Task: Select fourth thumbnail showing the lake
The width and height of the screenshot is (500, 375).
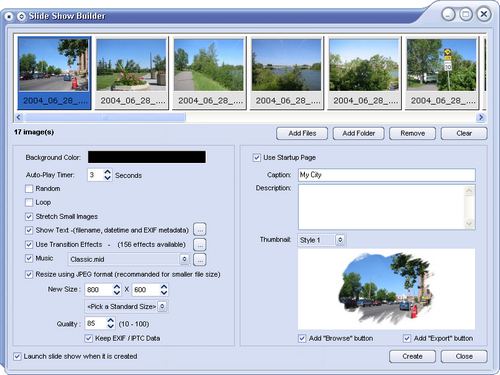Action: 286,73
